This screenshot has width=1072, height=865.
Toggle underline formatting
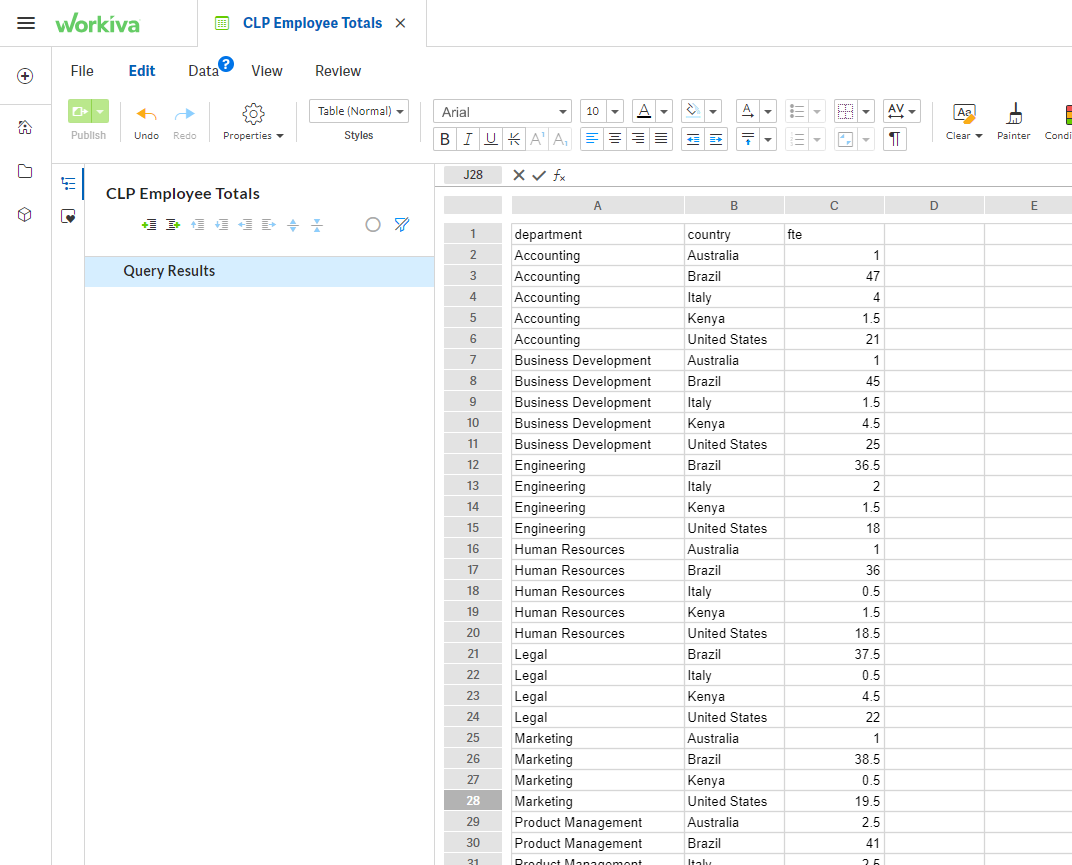point(491,139)
